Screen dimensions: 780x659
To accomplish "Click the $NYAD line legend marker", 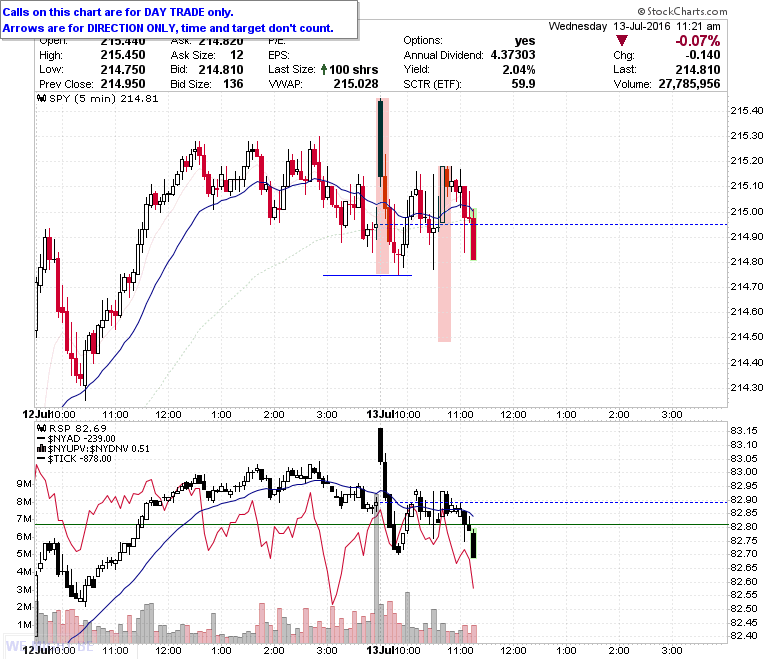I will [42, 439].
